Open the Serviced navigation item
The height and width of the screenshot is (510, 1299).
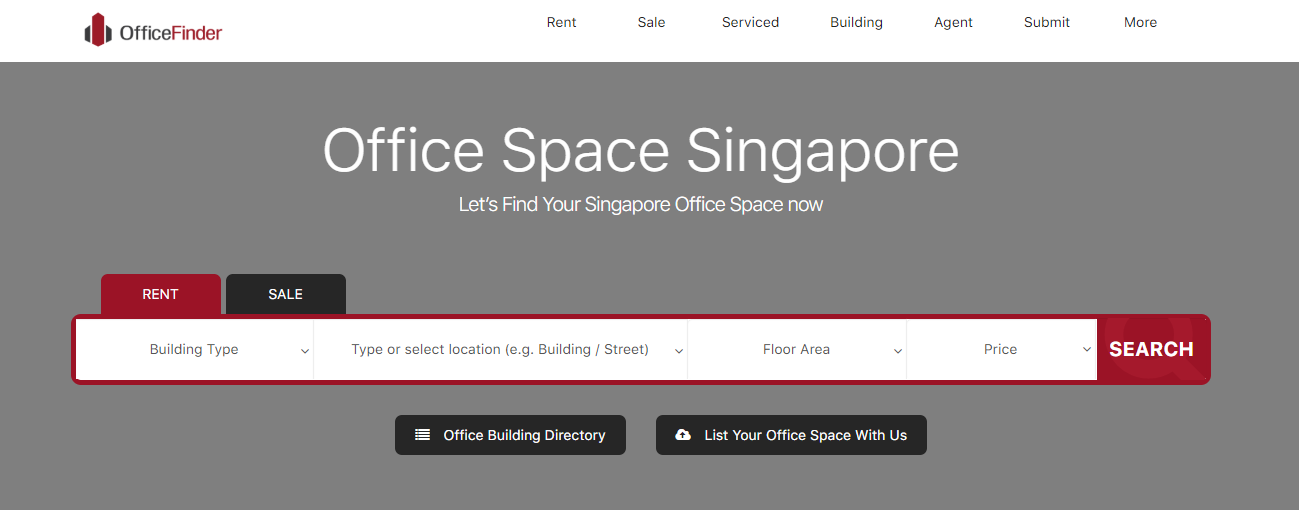point(750,22)
